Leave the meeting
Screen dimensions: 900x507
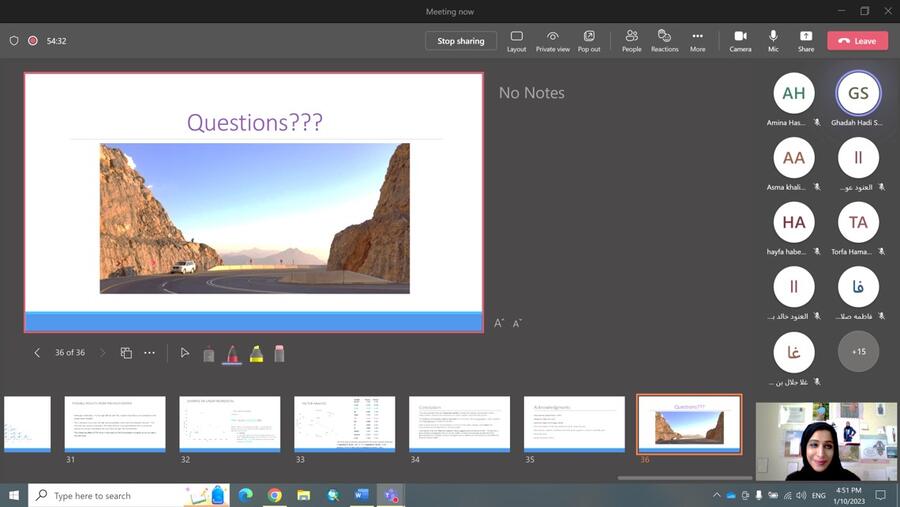click(x=856, y=41)
